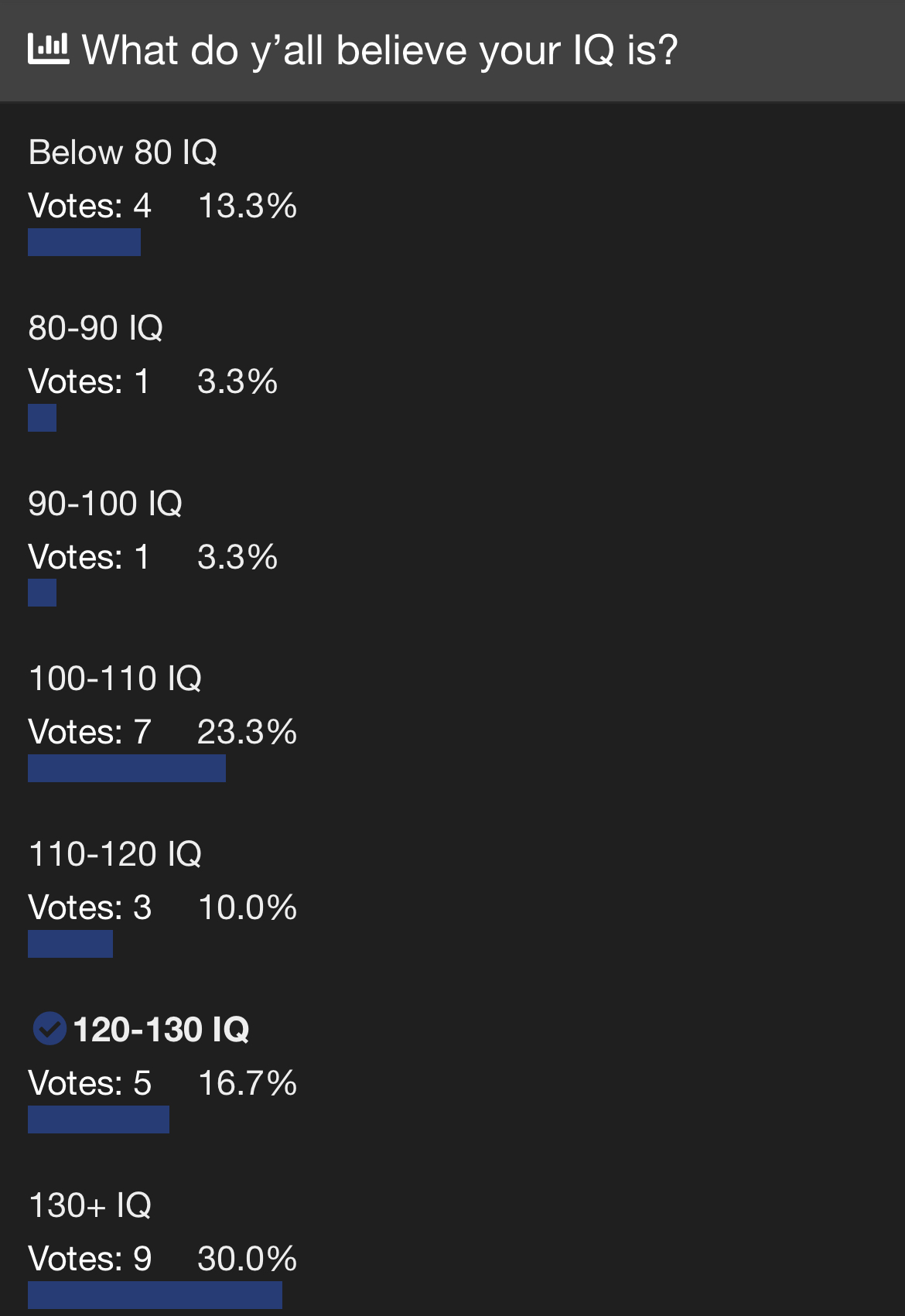Choose the 100-110 IQ option

[114, 679]
